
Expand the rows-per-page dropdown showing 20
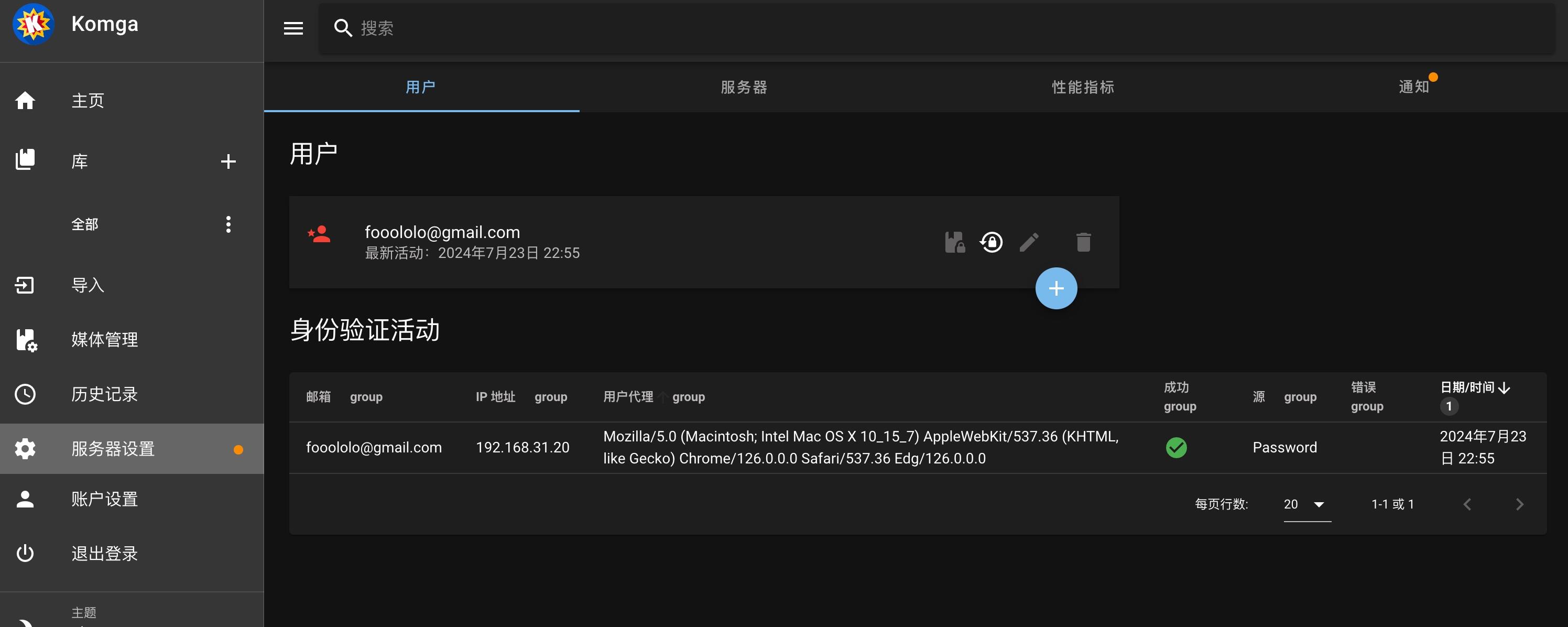[x=1307, y=505]
